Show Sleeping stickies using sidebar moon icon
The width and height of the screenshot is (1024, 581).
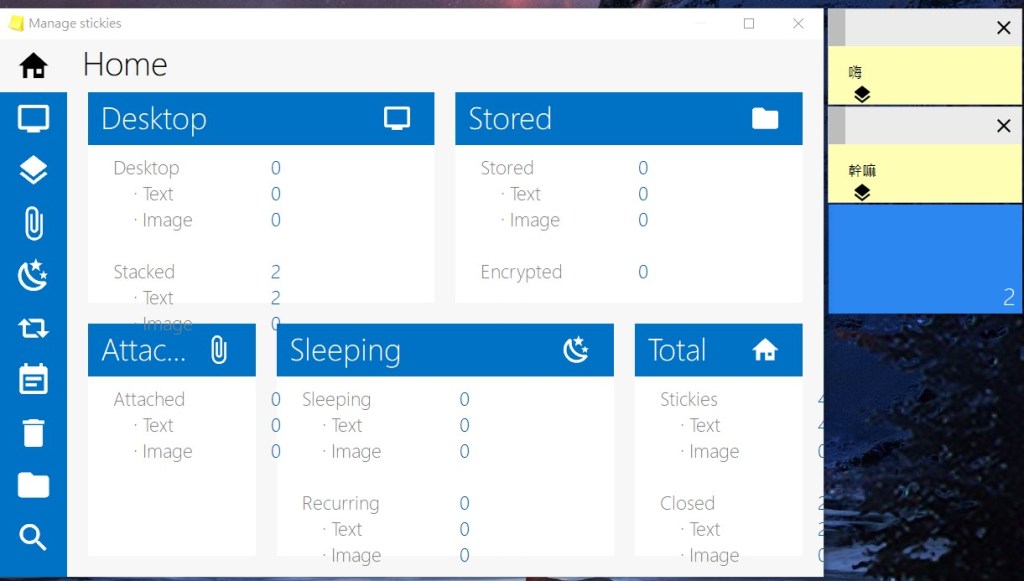[33, 275]
